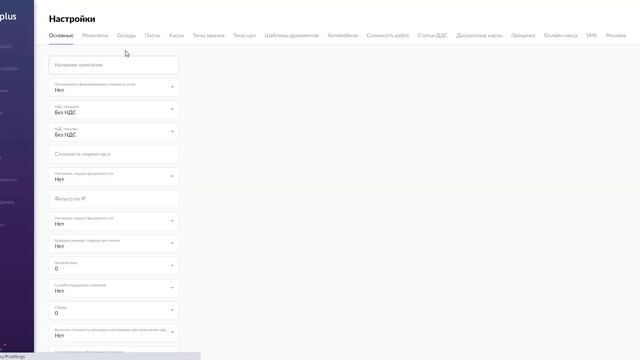The image size is (640, 360).
Task: Click the Фильтр по IP field
Action: [x=114, y=199]
